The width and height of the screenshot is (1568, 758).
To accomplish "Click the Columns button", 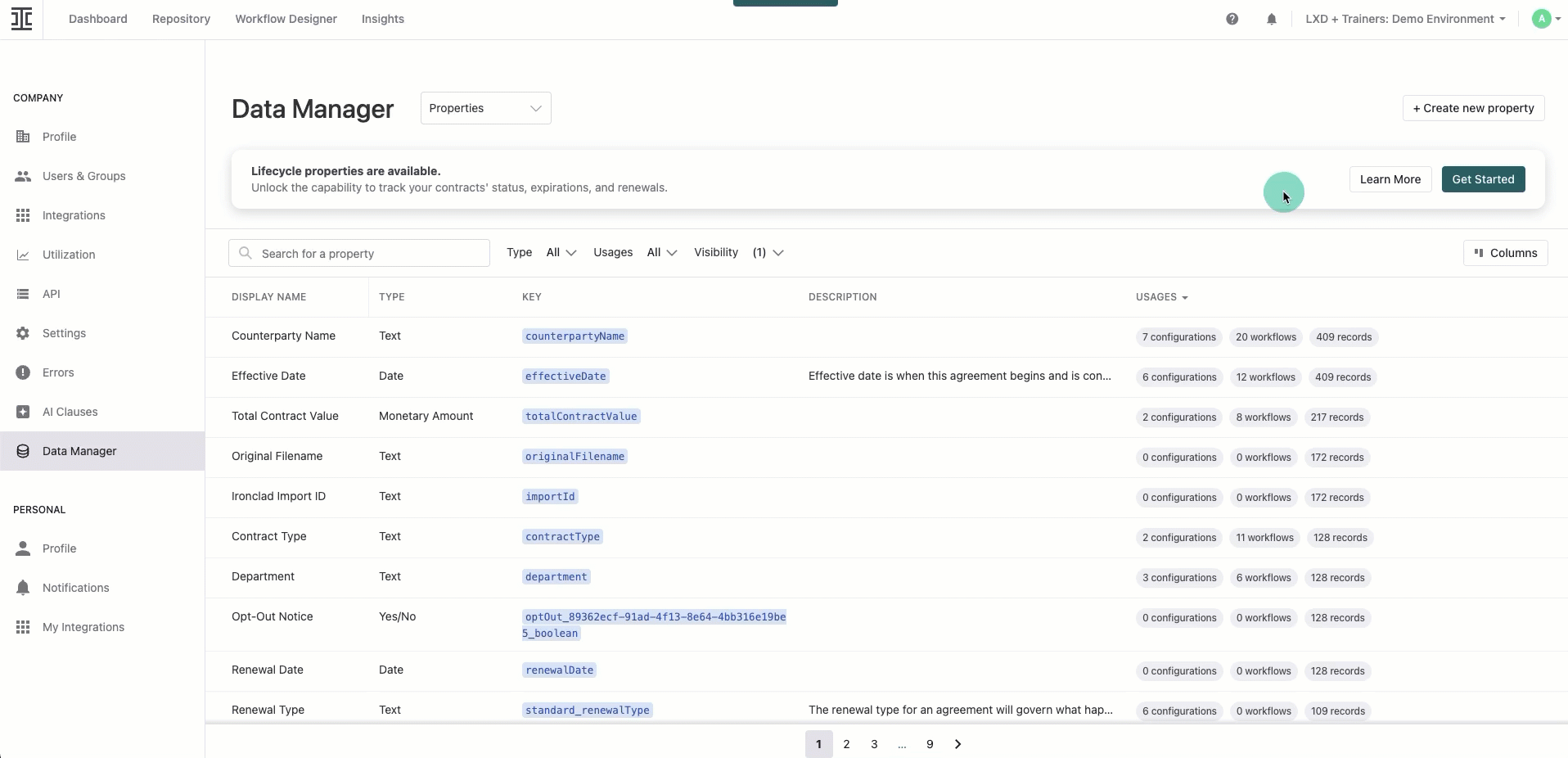I will click(1505, 253).
